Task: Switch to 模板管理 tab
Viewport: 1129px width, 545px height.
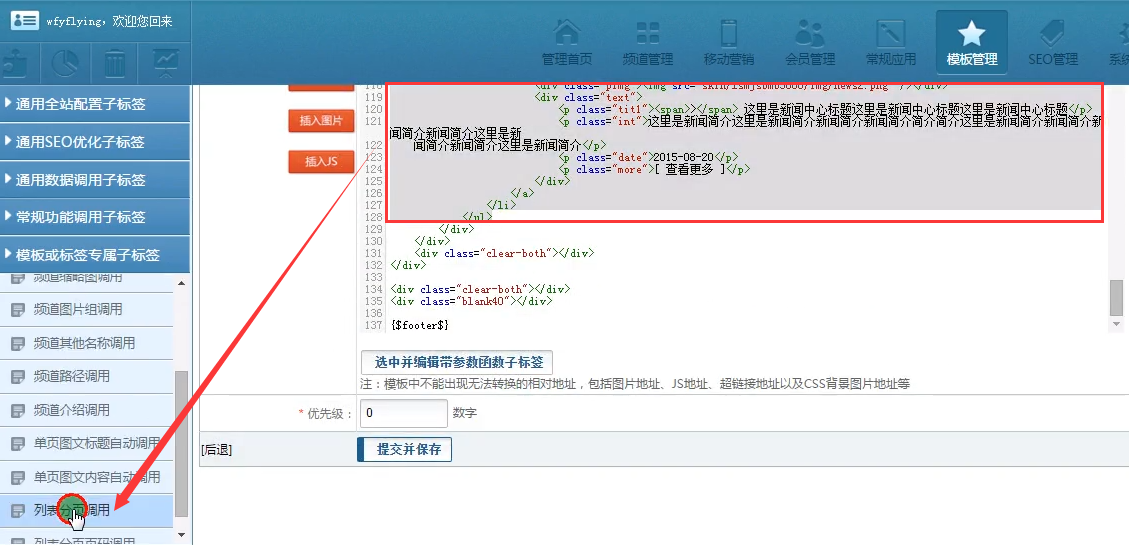Action: click(971, 43)
